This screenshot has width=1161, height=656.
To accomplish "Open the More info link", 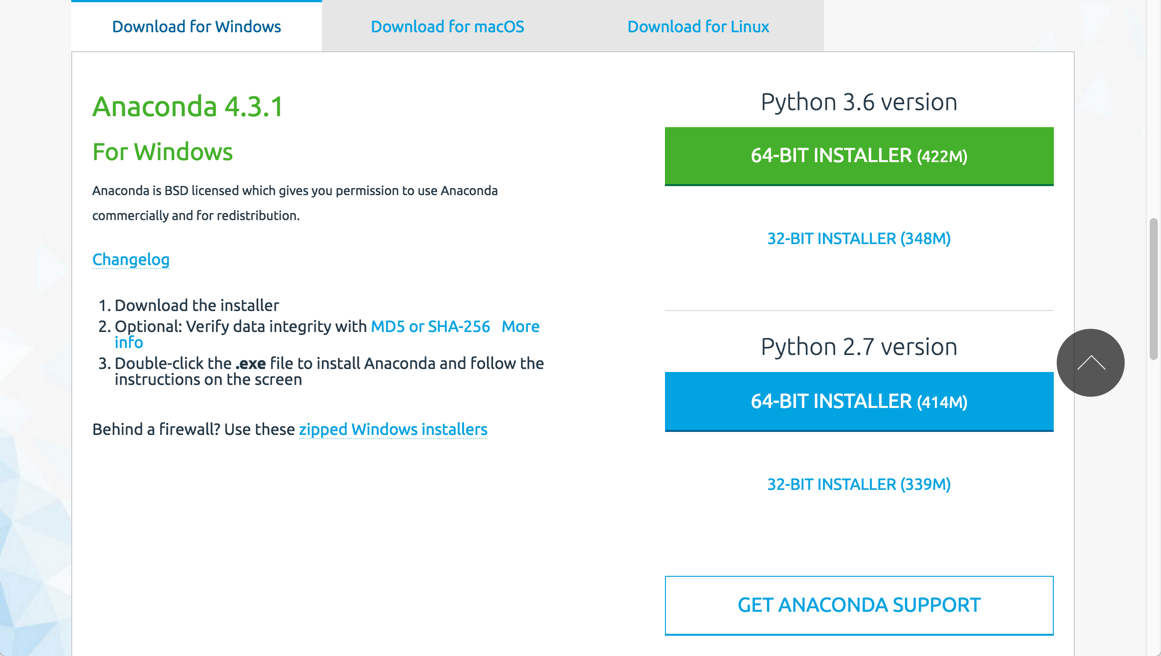I will point(521,327).
